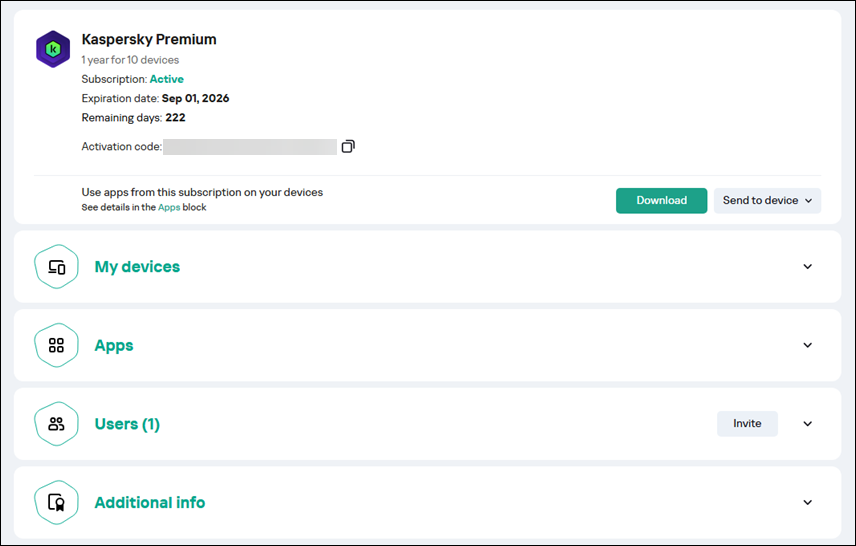Open the Additional info heading
Screen dimensions: 856x546
150,502
